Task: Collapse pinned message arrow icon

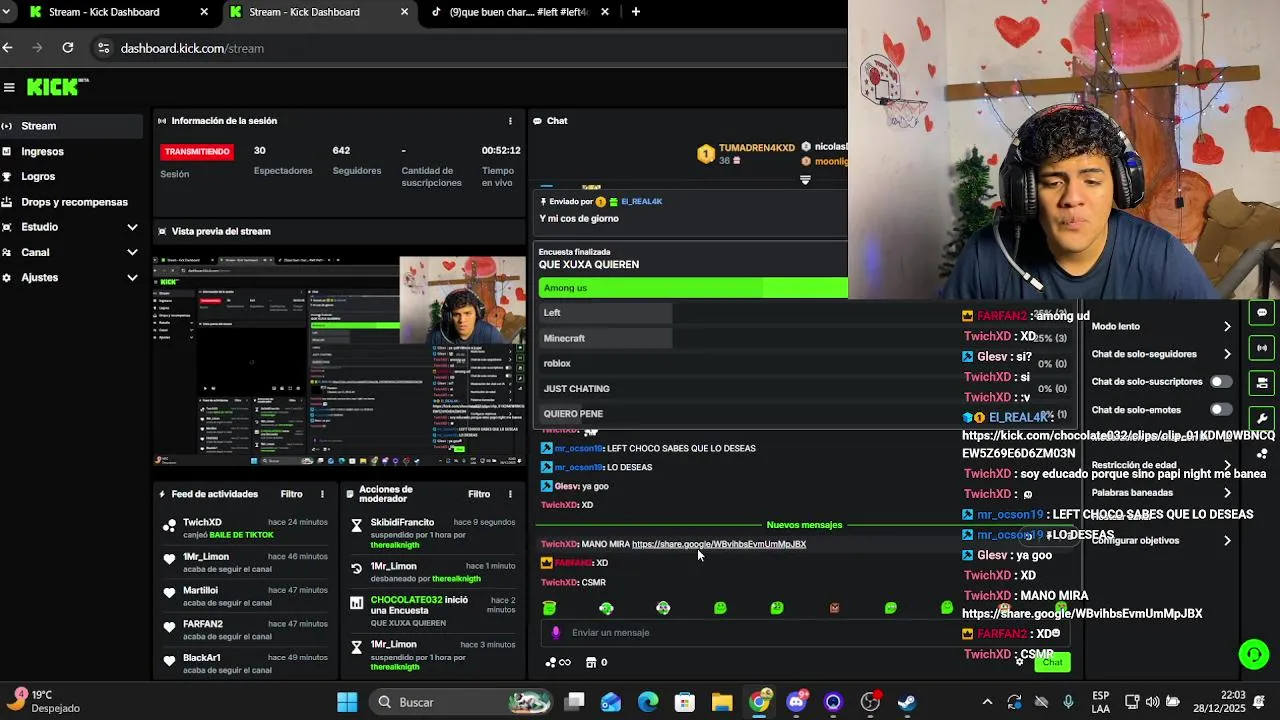Action: 805,180
